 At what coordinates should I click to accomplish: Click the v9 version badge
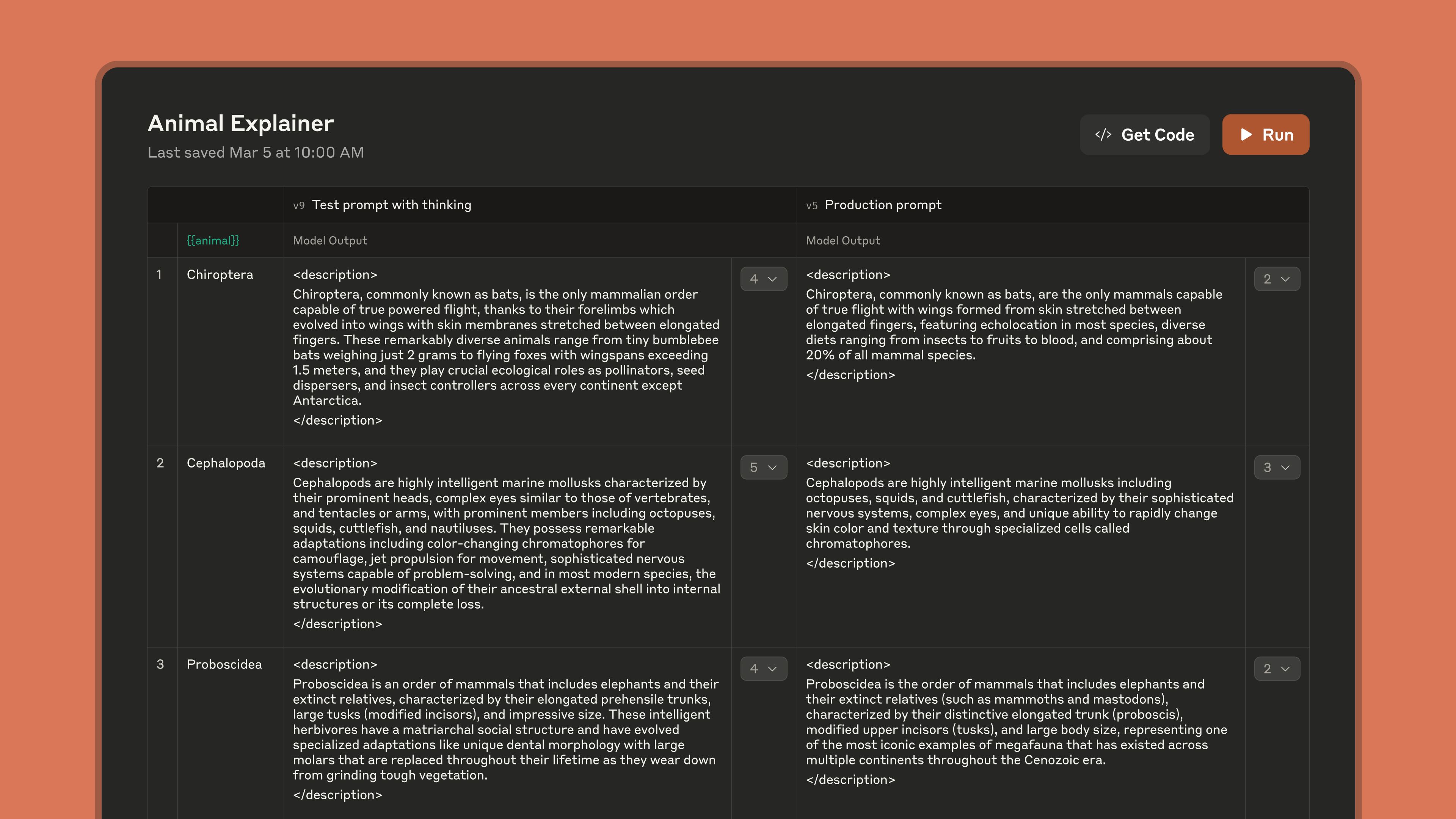pyautogui.click(x=299, y=205)
